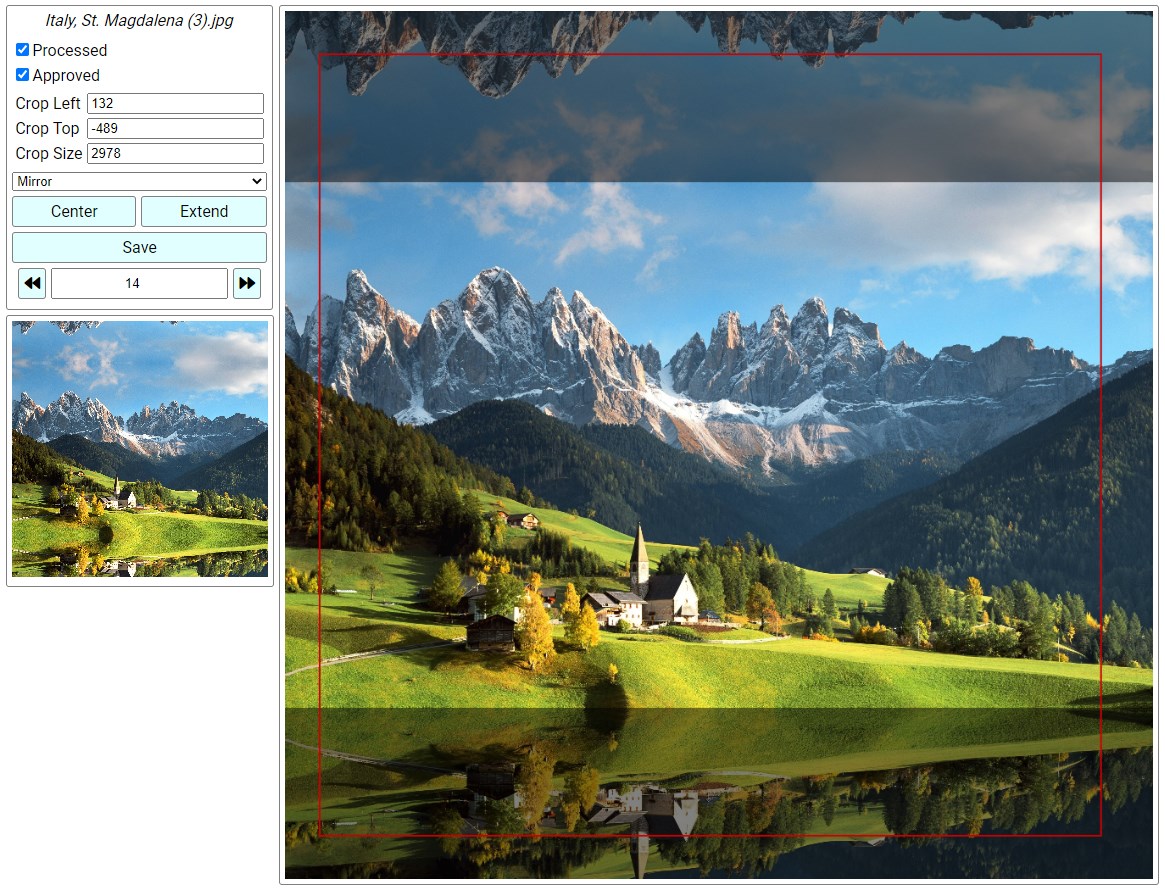Advance to next image with fast-forward icon
This screenshot has width=1165, height=892.
247,284
